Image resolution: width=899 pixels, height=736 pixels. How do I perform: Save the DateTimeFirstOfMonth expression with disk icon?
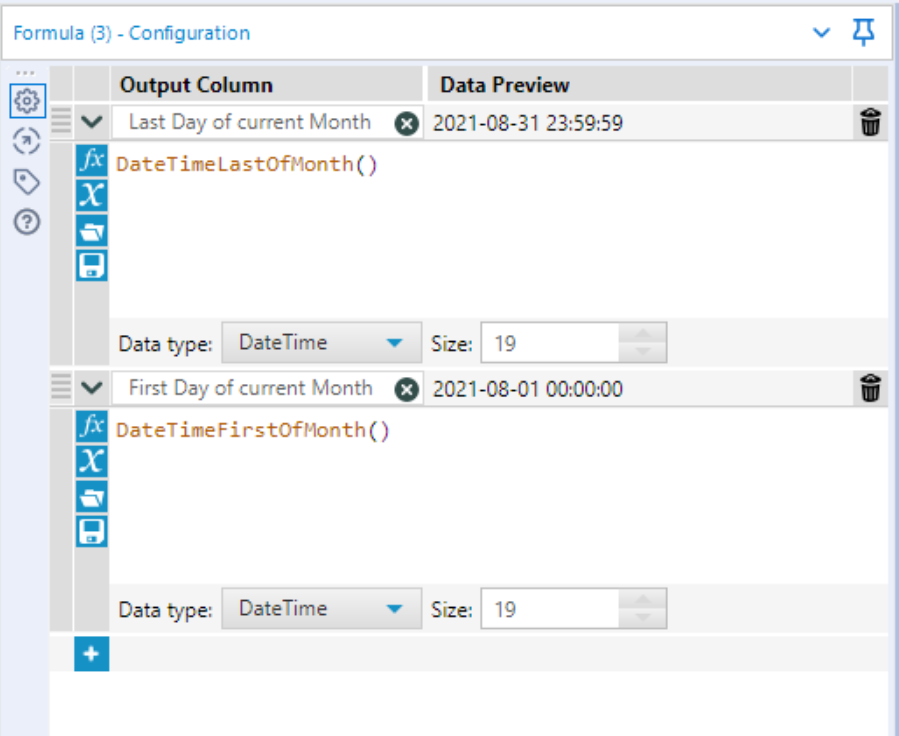(91, 531)
